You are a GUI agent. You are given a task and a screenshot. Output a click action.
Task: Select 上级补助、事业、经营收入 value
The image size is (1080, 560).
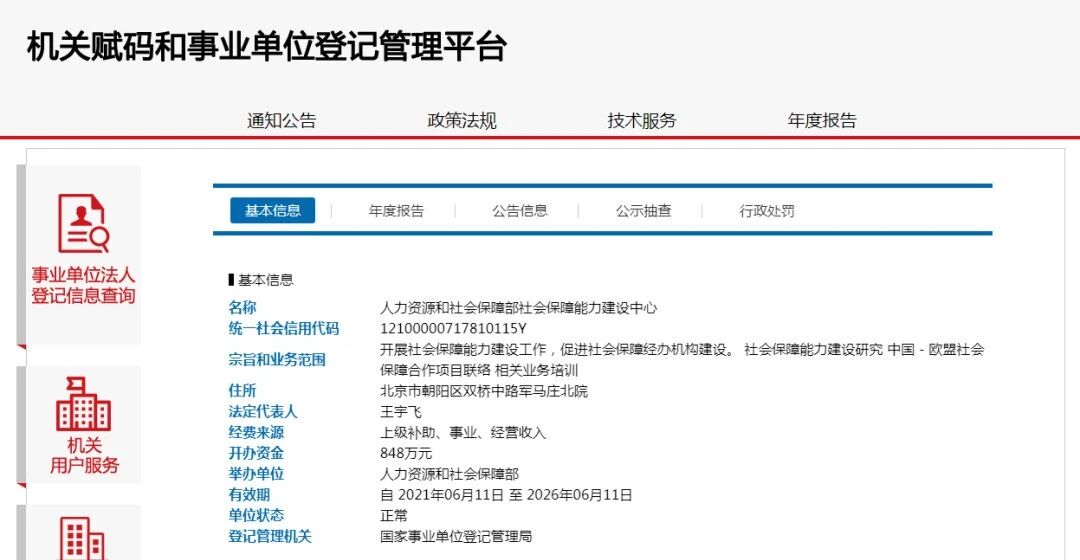click(x=463, y=433)
